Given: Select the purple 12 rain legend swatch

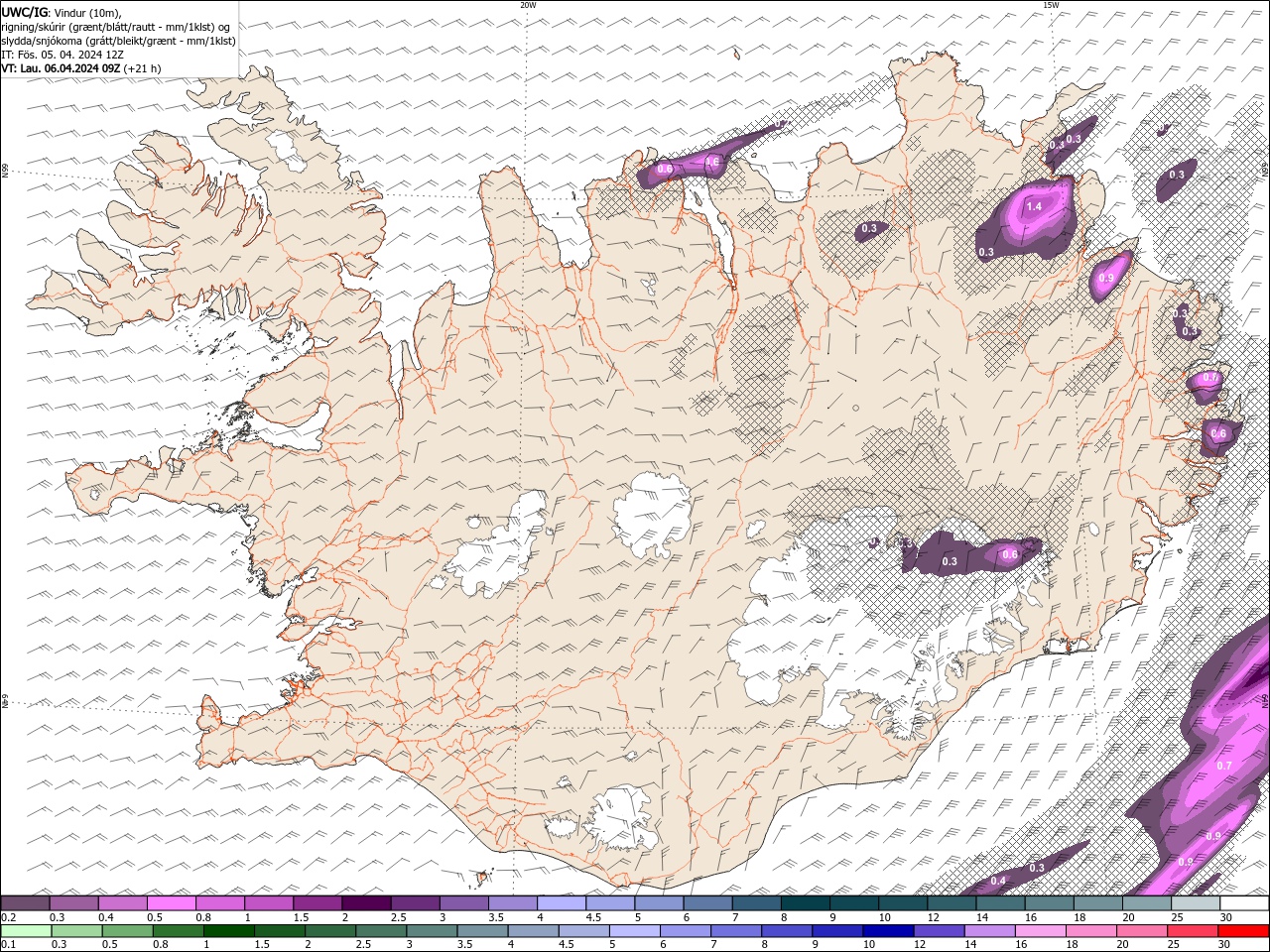Looking at the screenshot, I should (x=940, y=931).
